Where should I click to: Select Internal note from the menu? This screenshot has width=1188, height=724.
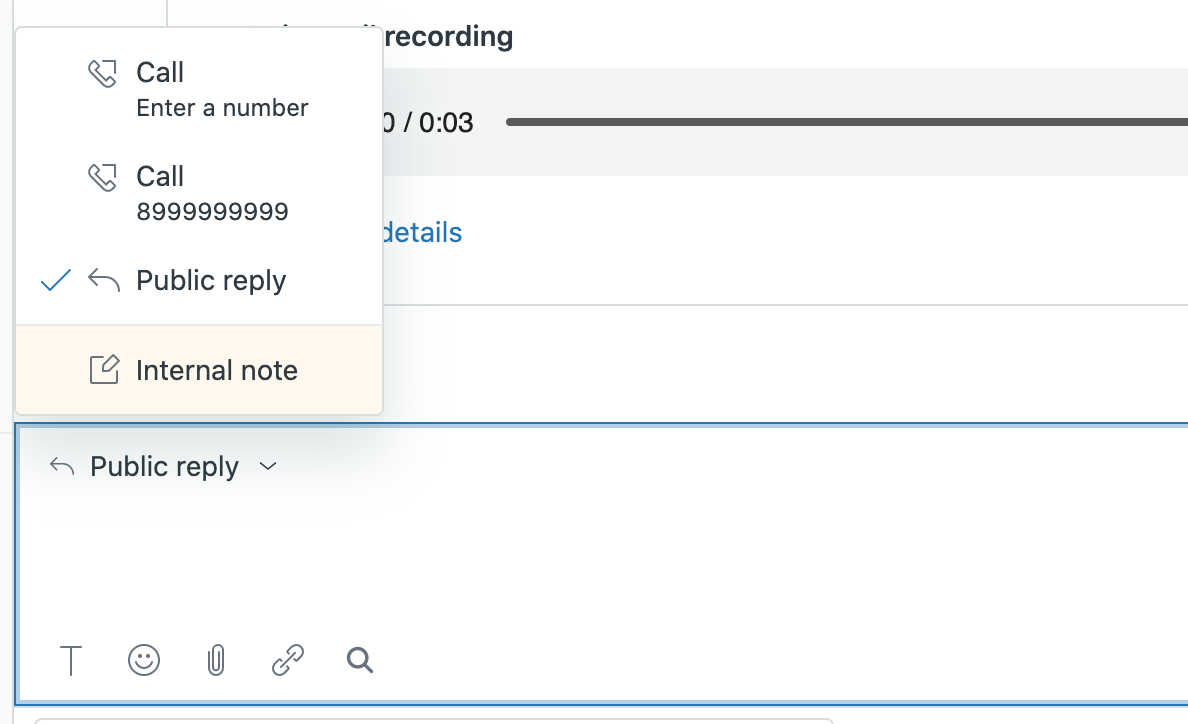216,370
